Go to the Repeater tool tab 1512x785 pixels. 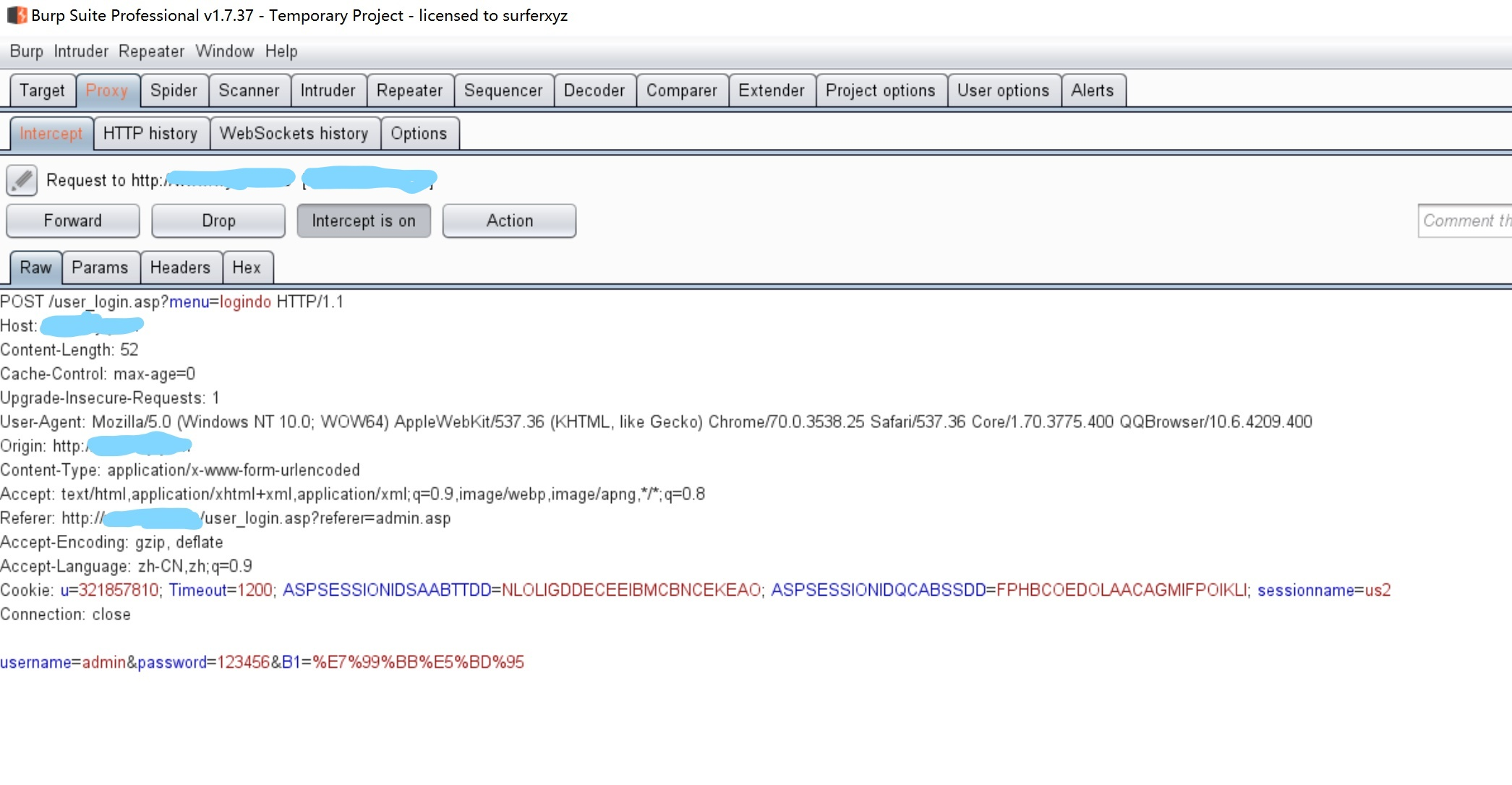[x=410, y=90]
